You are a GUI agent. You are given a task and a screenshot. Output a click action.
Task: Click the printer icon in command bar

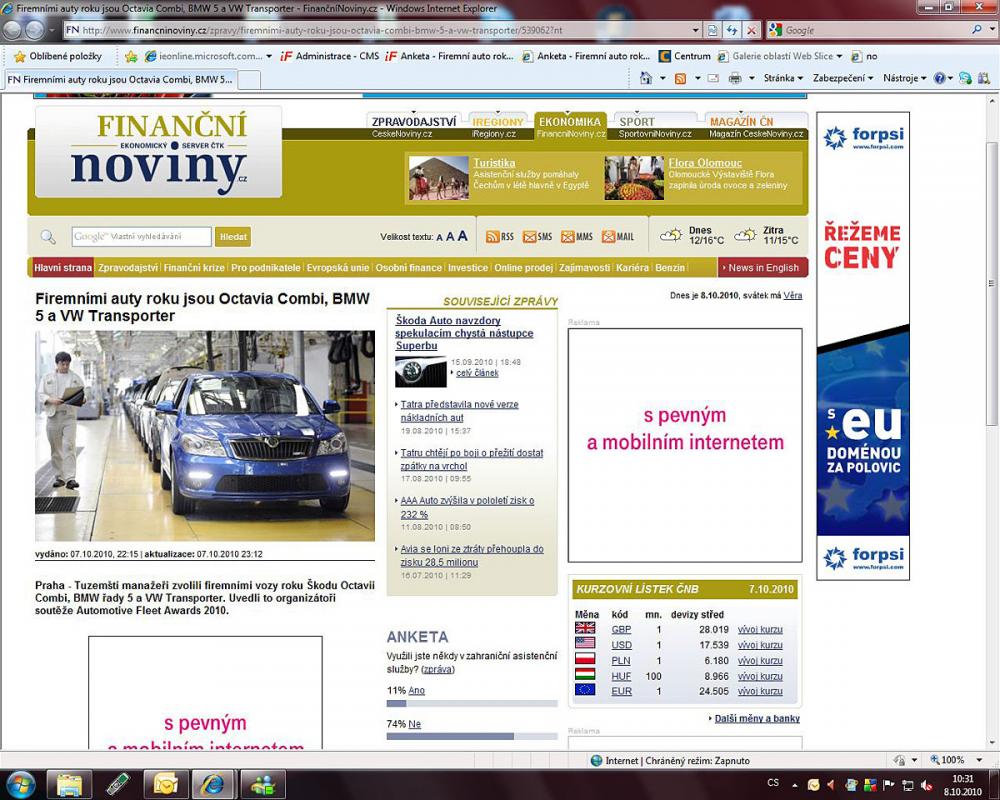pyautogui.click(x=735, y=78)
